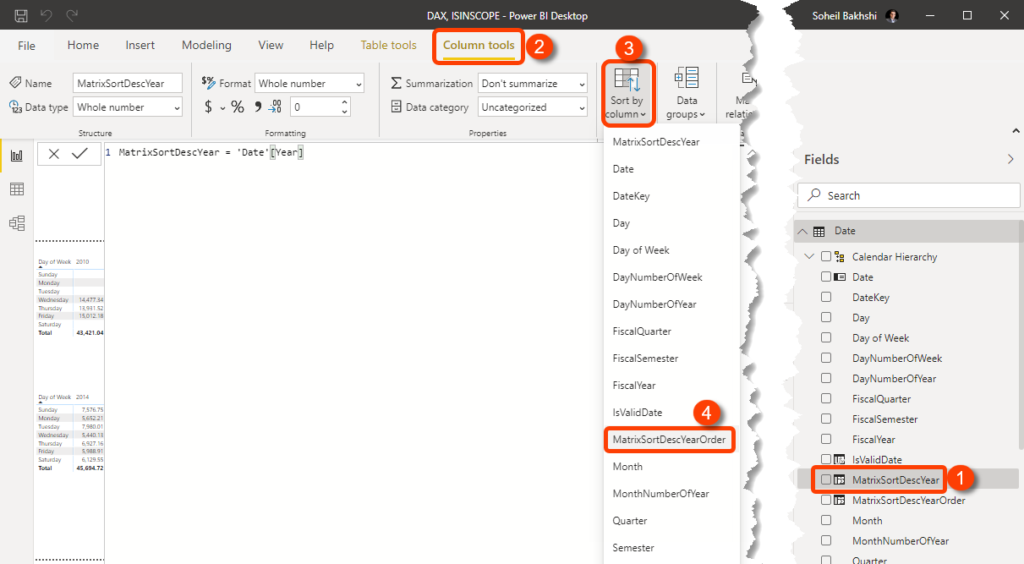Tick the Day field checkbox
The width and height of the screenshot is (1024, 564).
[x=826, y=317]
